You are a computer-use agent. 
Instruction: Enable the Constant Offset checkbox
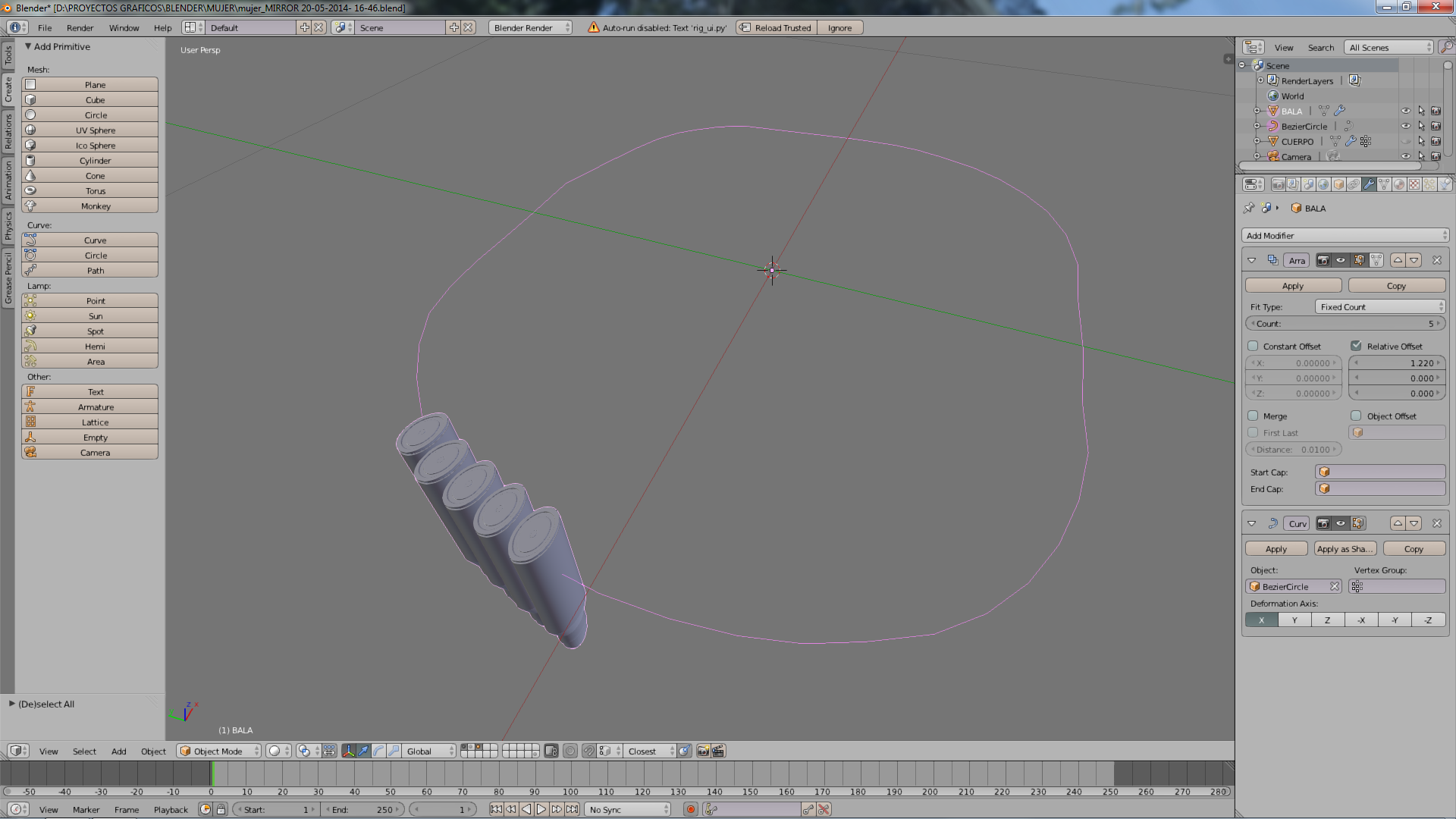coord(1254,347)
